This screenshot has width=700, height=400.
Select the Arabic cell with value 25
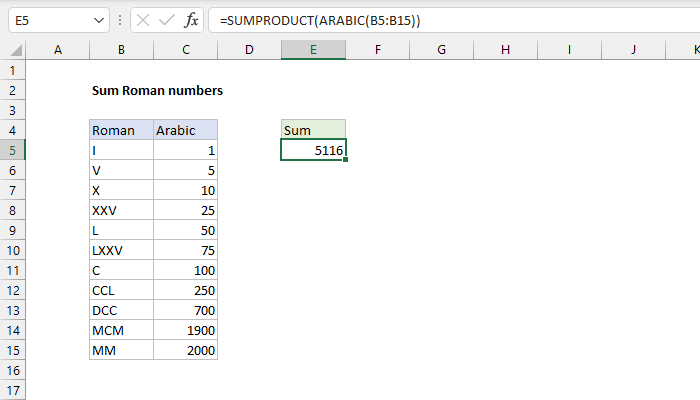186,210
